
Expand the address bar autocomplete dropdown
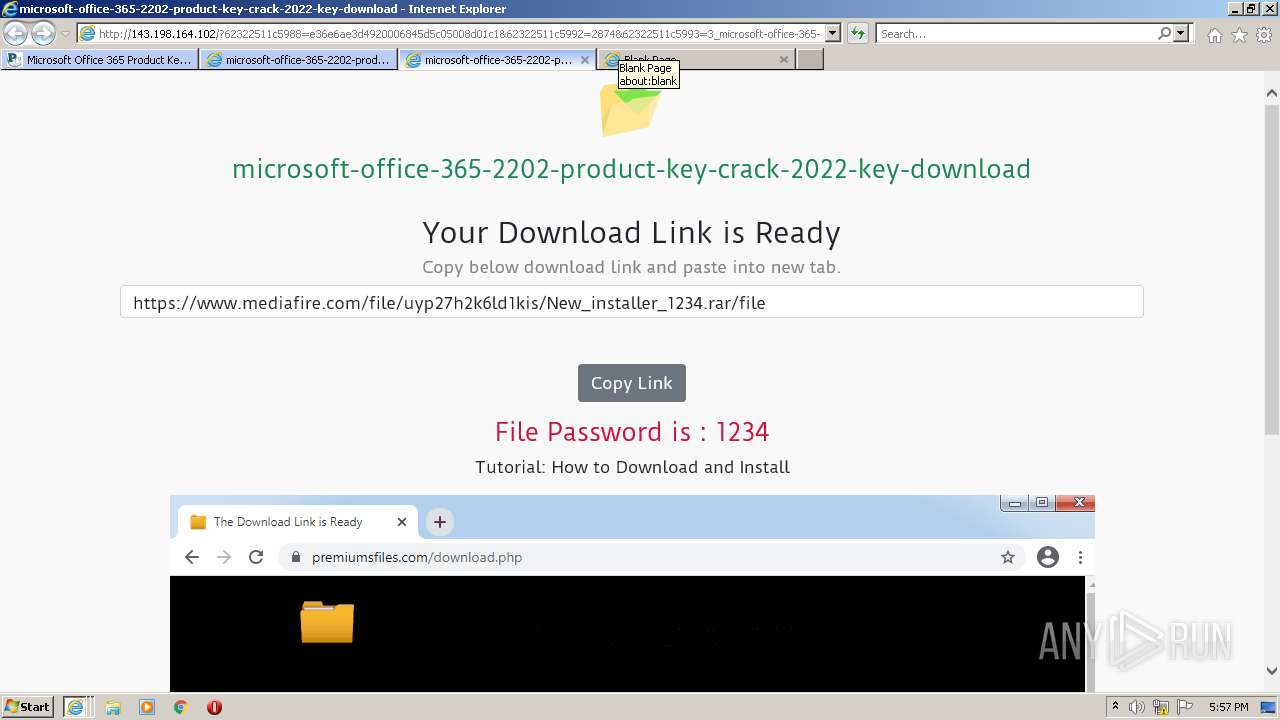tap(833, 34)
